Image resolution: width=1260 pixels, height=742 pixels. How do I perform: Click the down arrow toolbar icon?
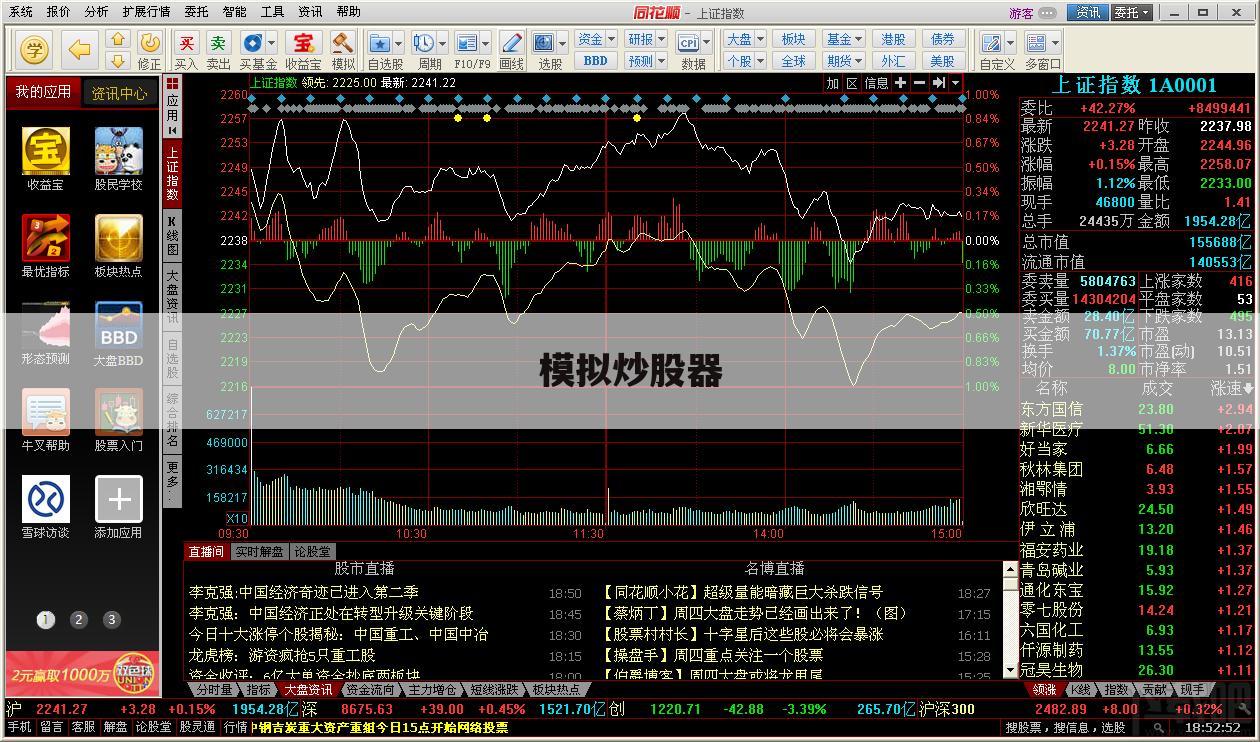point(118,60)
